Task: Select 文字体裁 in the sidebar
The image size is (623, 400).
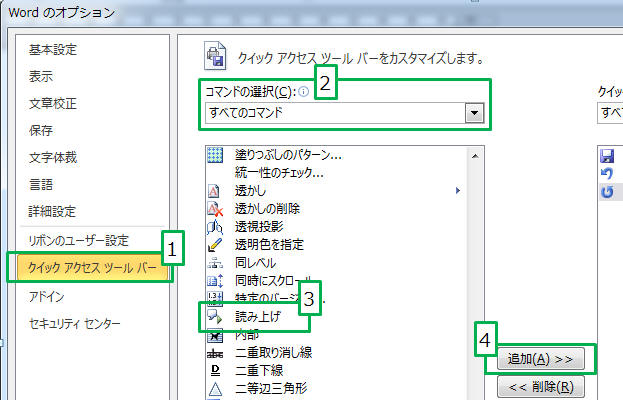Action: 52,157
